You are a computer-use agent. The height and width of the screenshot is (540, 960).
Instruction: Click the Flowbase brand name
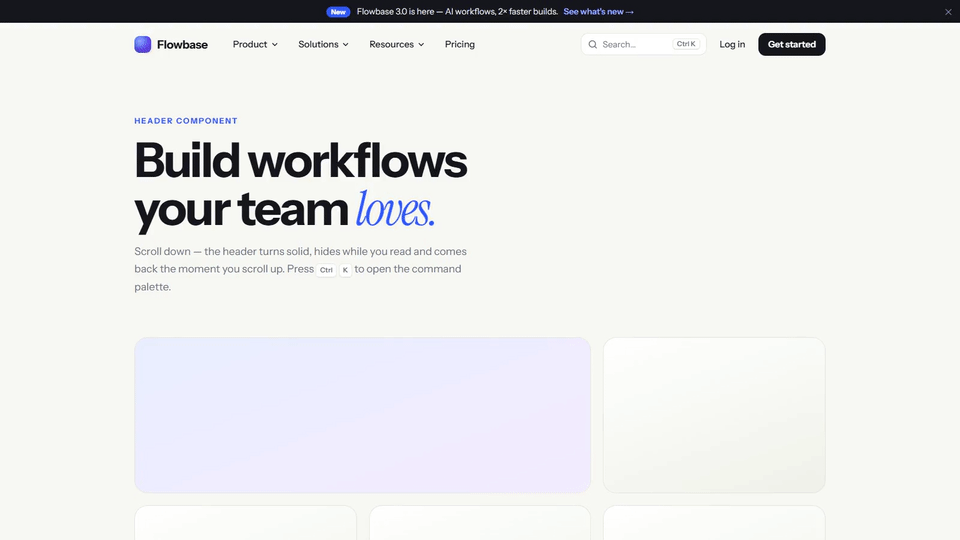182,44
